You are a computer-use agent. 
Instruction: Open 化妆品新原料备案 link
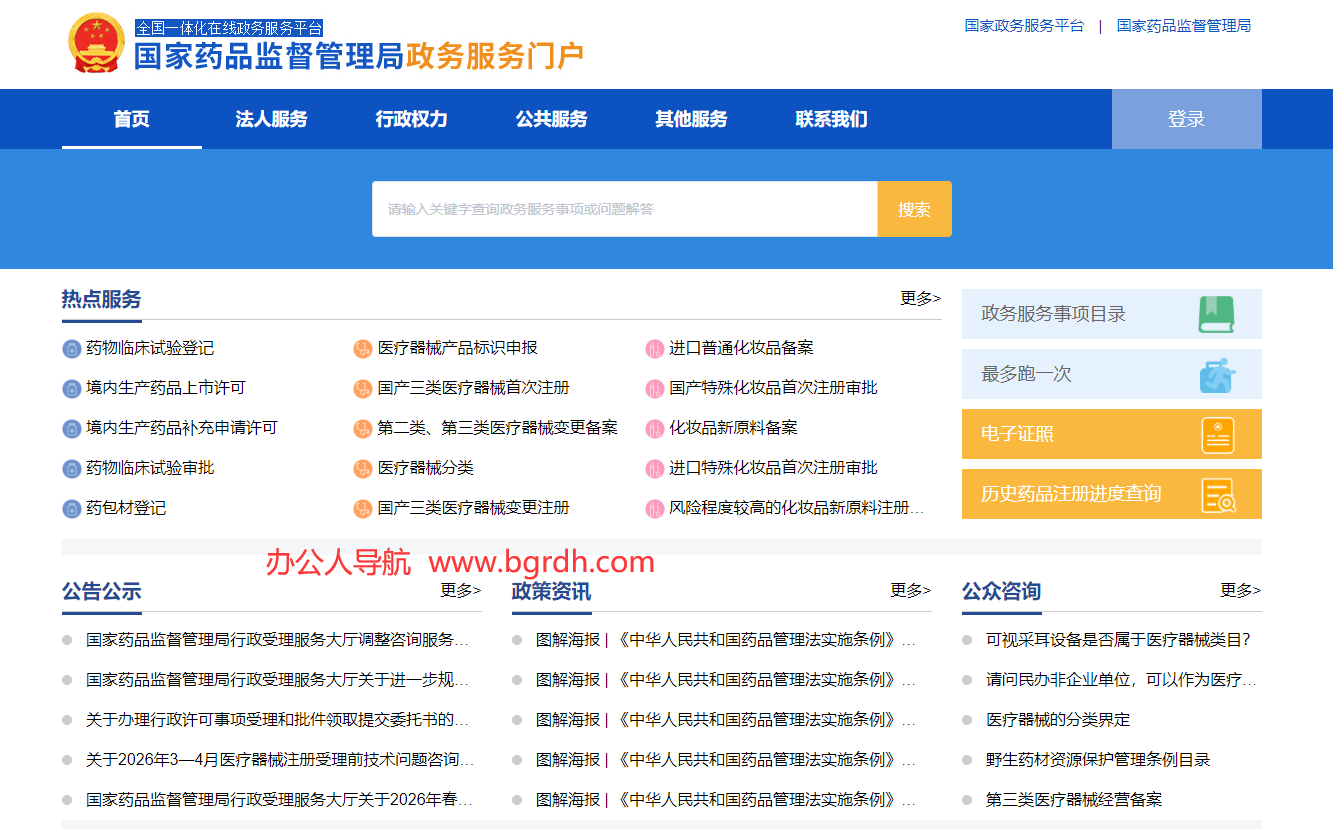(734, 428)
